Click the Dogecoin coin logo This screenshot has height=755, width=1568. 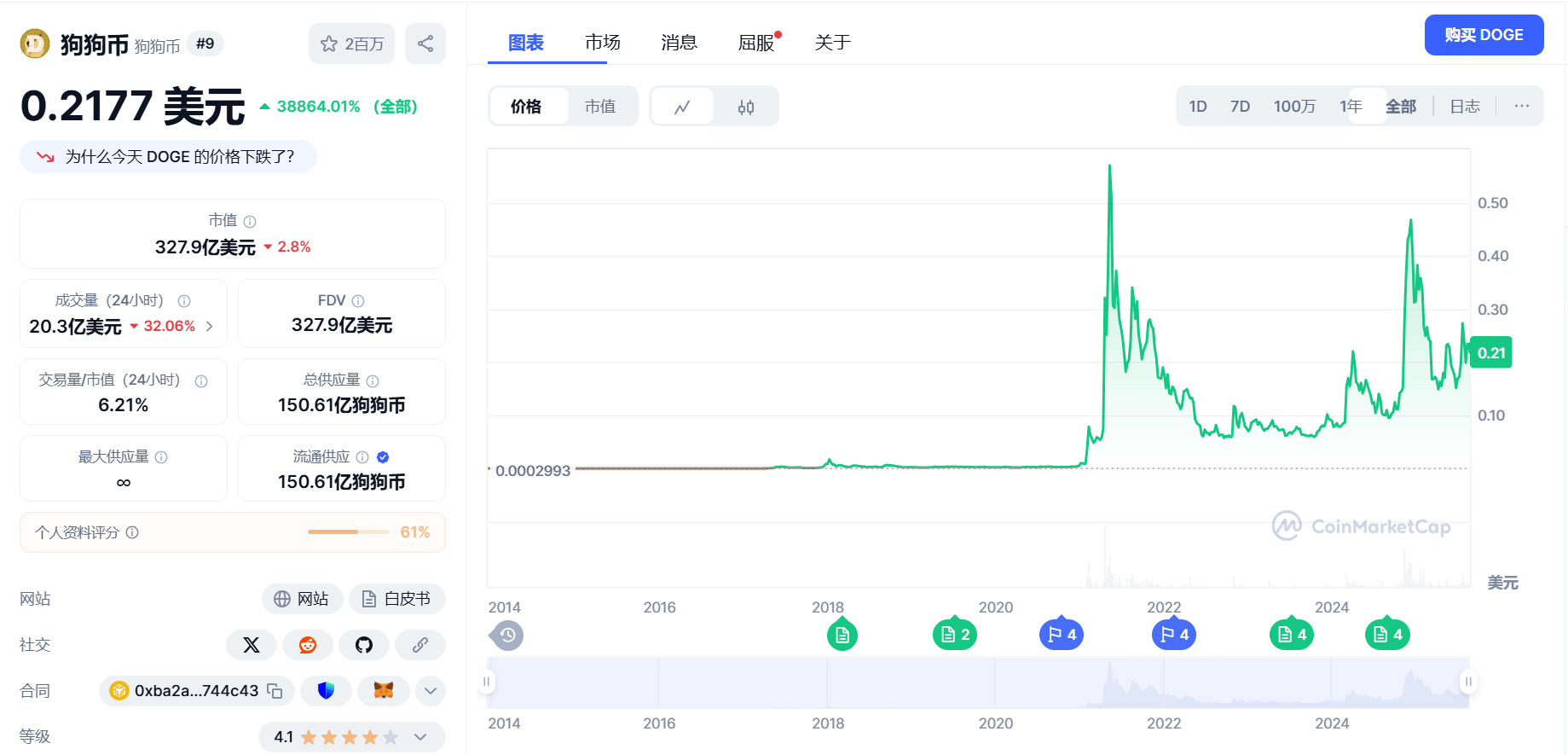tap(35, 44)
